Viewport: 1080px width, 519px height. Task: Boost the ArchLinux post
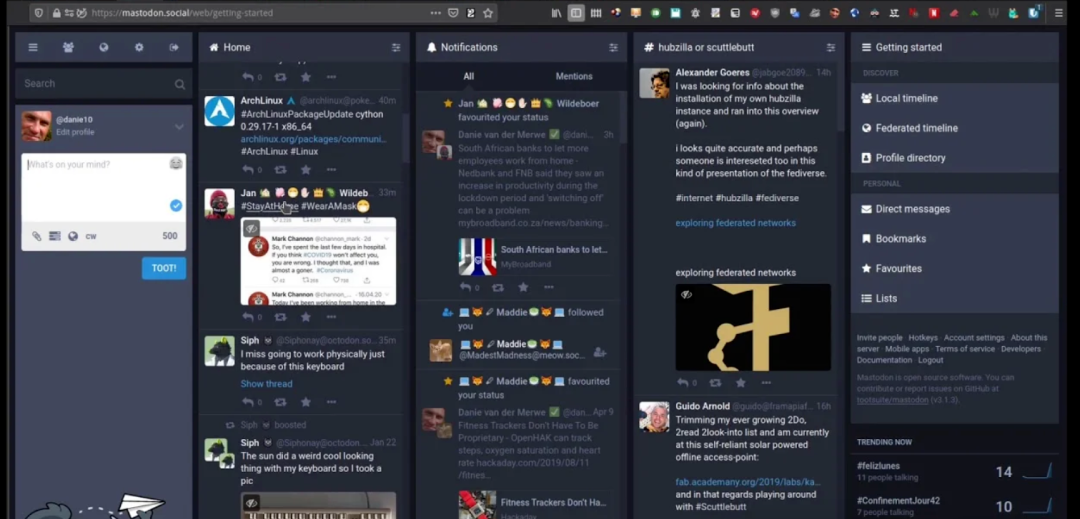pos(280,169)
